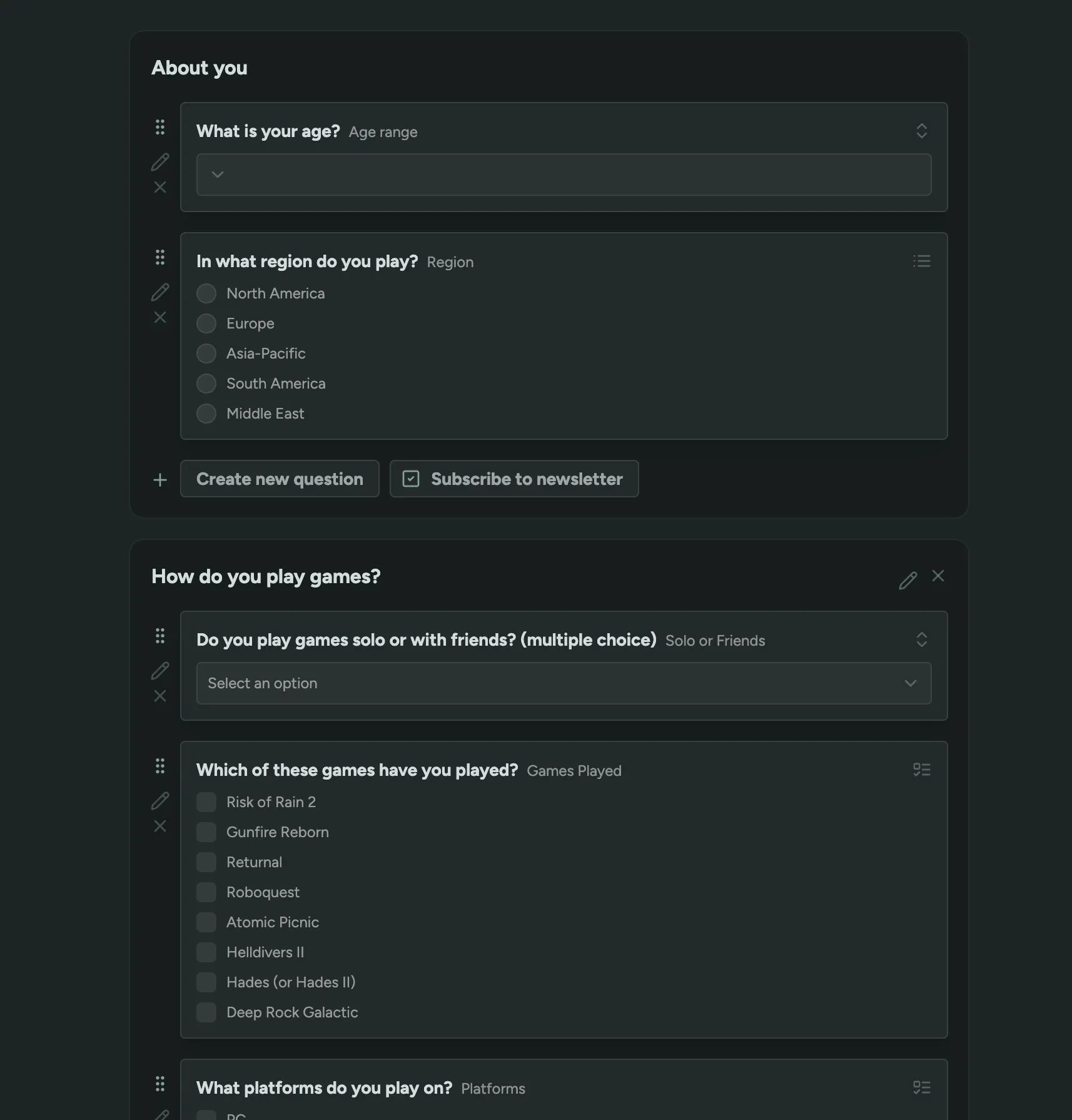The width and height of the screenshot is (1072, 1120).
Task: Open the Solo or Friends "Select an option" dropdown
Action: click(x=563, y=683)
